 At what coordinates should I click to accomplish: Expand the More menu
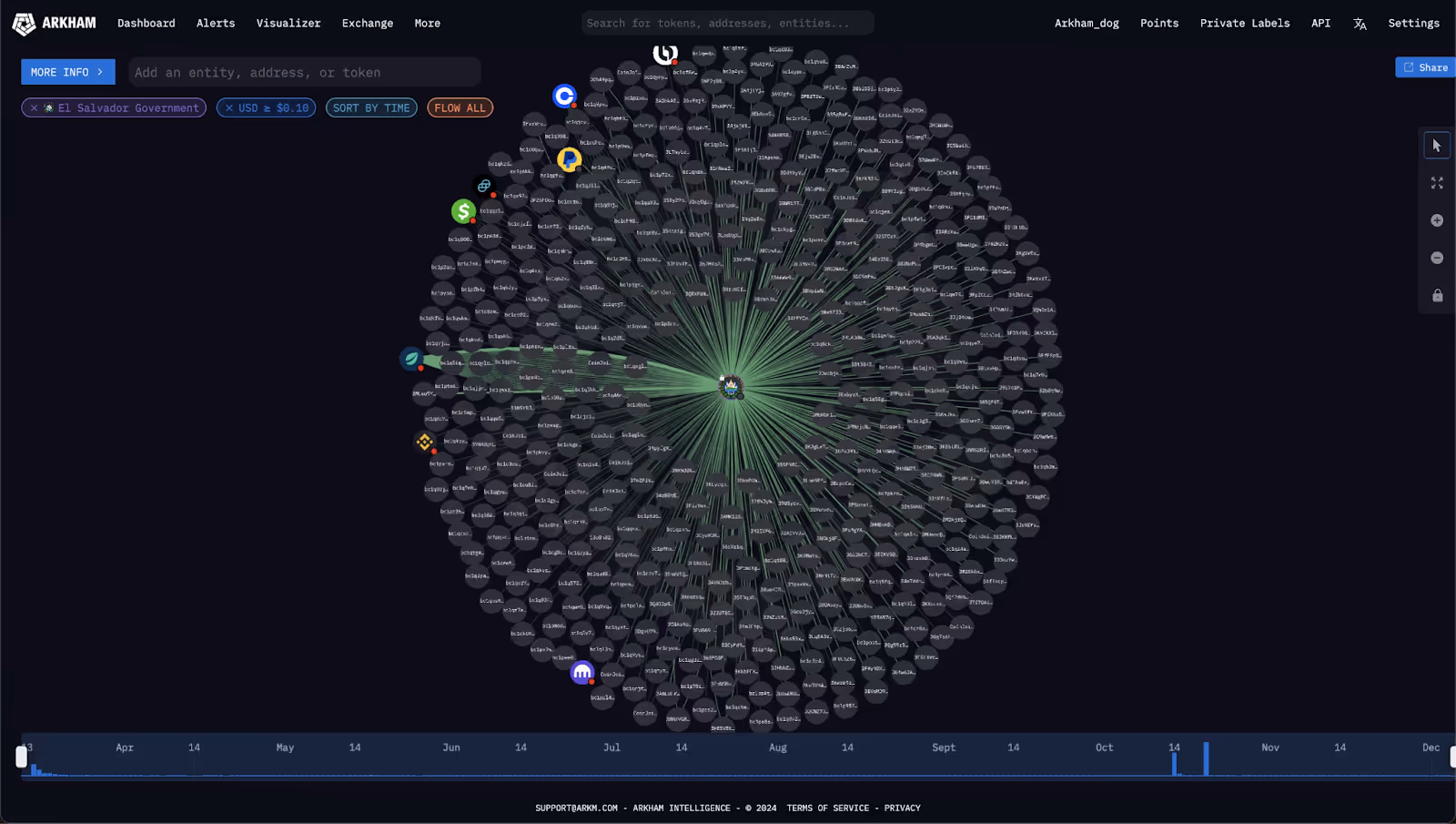[427, 24]
